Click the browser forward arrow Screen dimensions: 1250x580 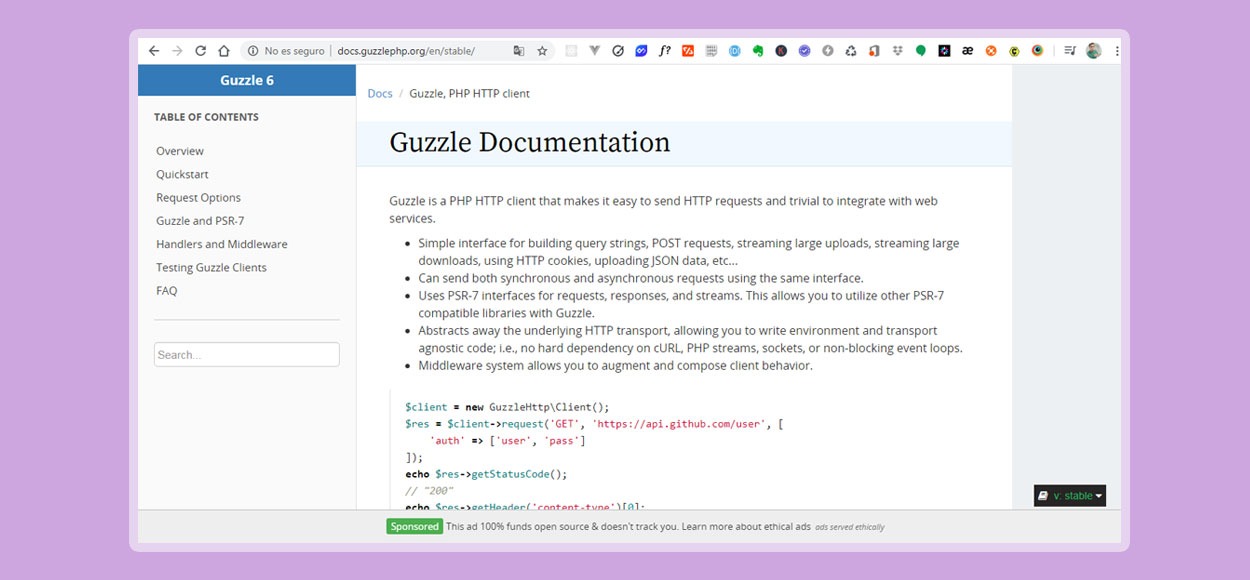tap(177, 51)
